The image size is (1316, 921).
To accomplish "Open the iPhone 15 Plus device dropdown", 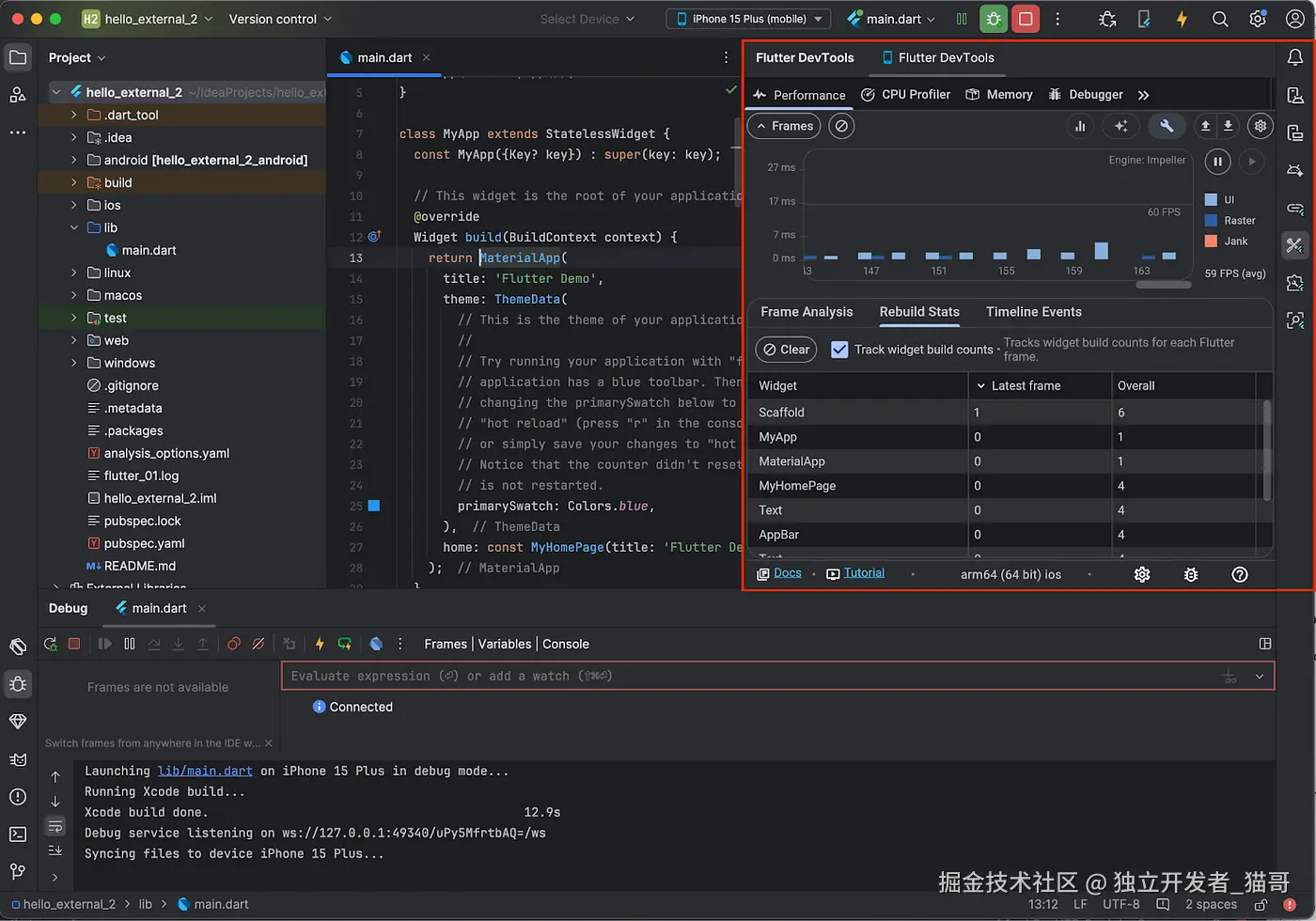I will [x=749, y=19].
